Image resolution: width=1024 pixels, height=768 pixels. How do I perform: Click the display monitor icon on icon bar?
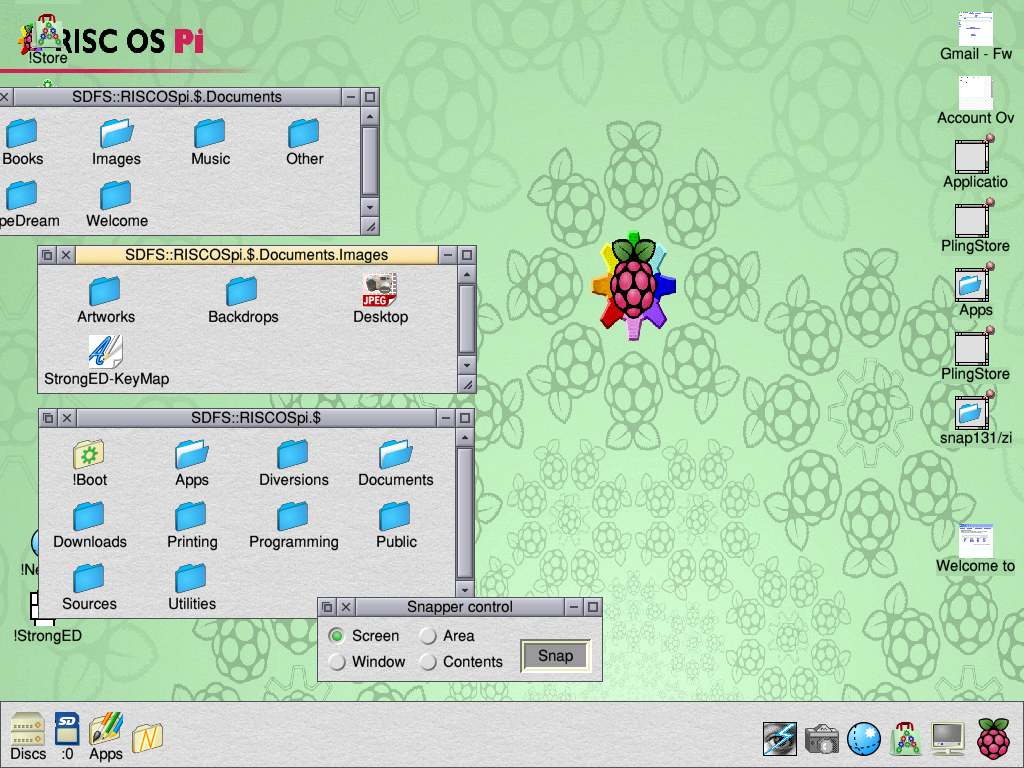948,739
